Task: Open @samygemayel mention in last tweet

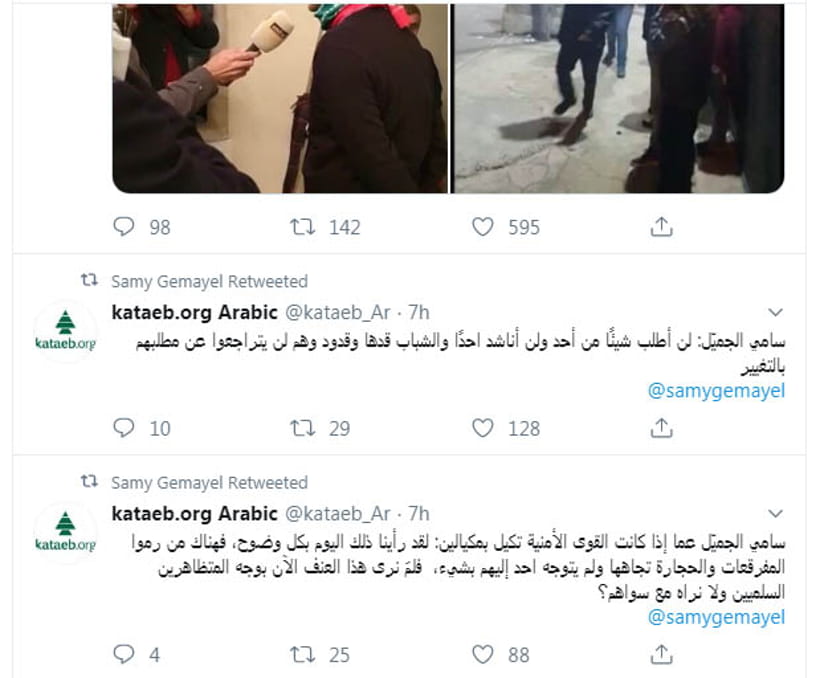Action: point(716,617)
